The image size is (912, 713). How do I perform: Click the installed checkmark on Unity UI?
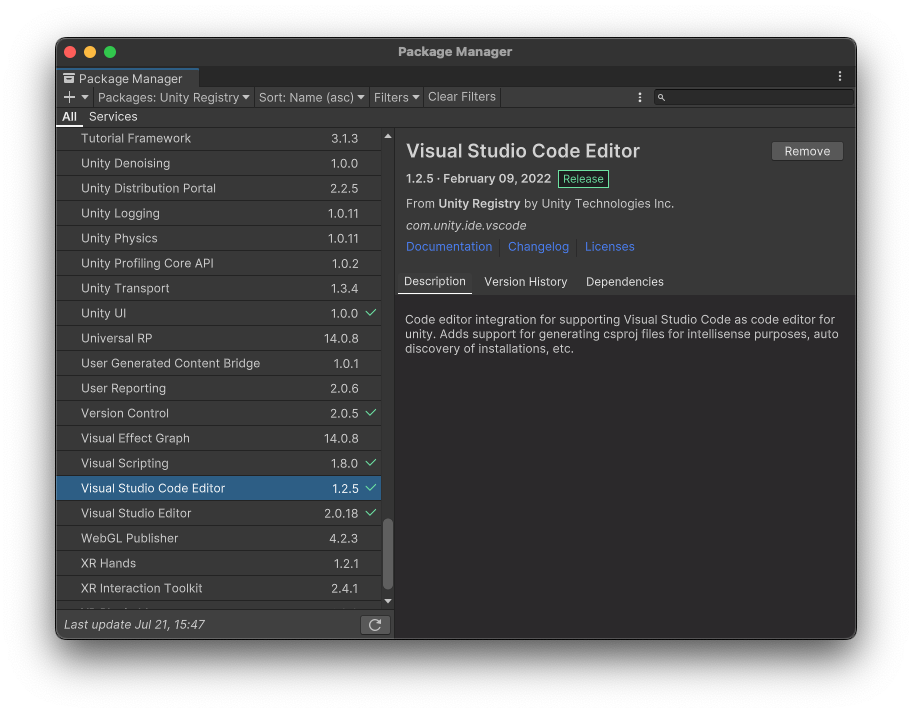pos(370,313)
